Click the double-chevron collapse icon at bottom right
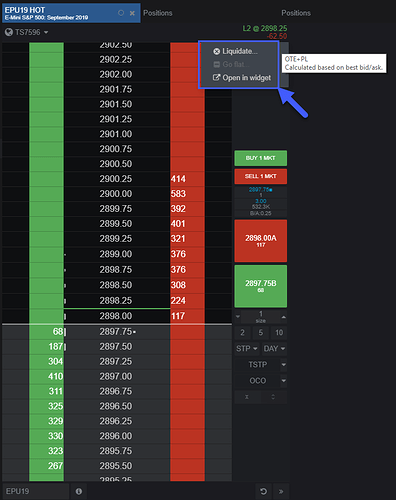396x500 pixels. [x=281, y=491]
